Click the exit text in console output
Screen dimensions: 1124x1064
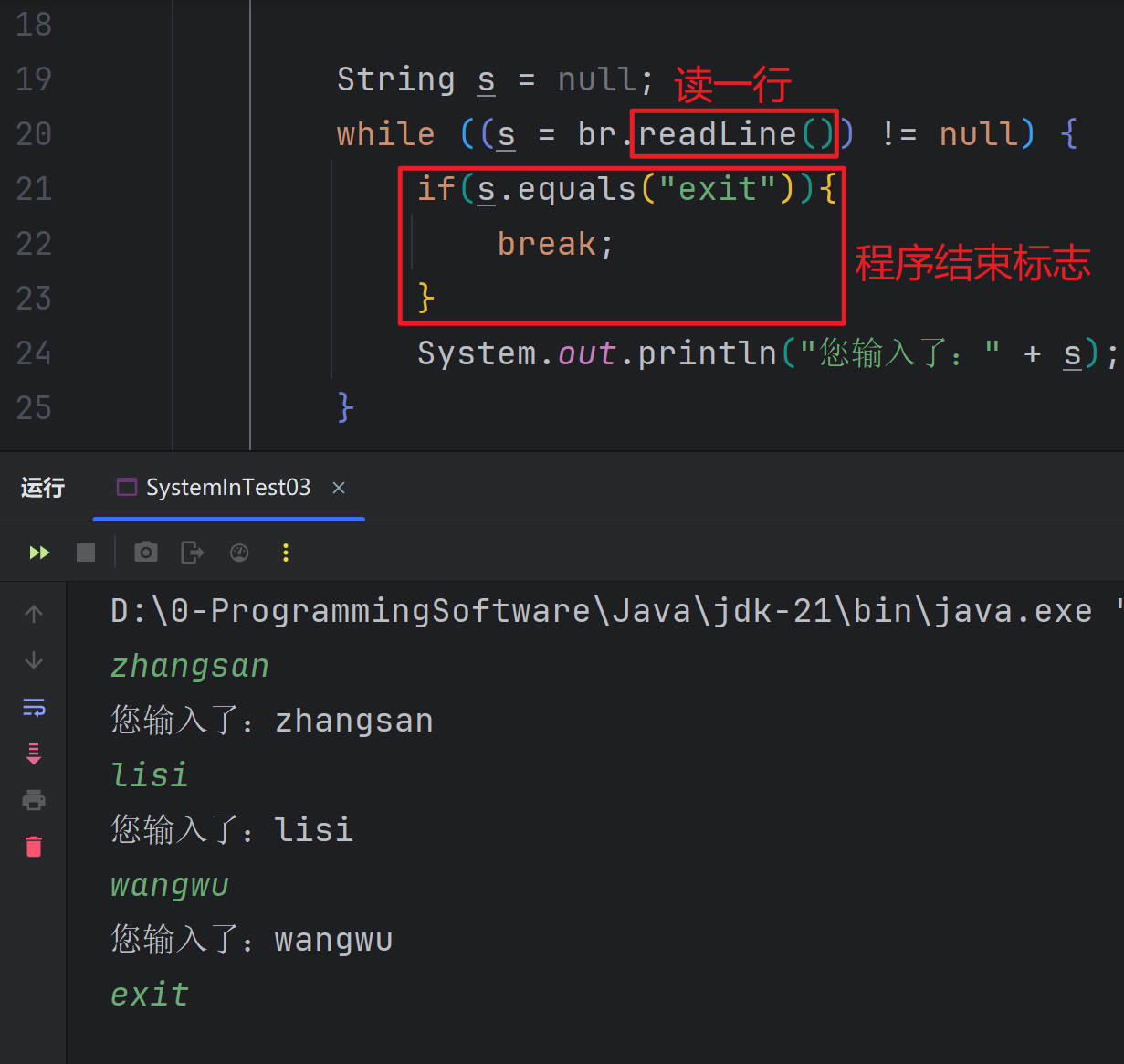149,994
